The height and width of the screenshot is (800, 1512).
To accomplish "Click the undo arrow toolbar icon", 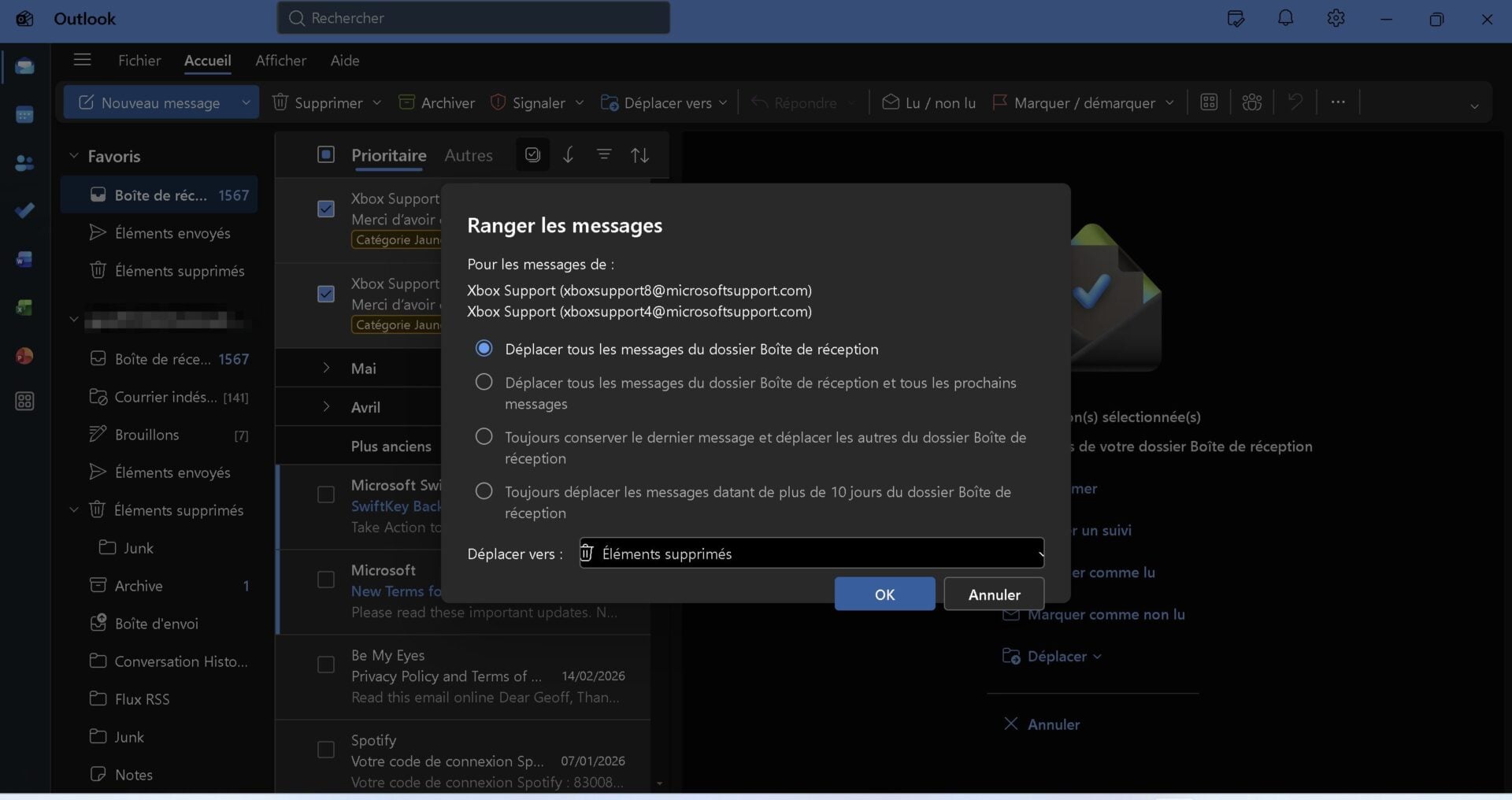I will (x=1295, y=102).
